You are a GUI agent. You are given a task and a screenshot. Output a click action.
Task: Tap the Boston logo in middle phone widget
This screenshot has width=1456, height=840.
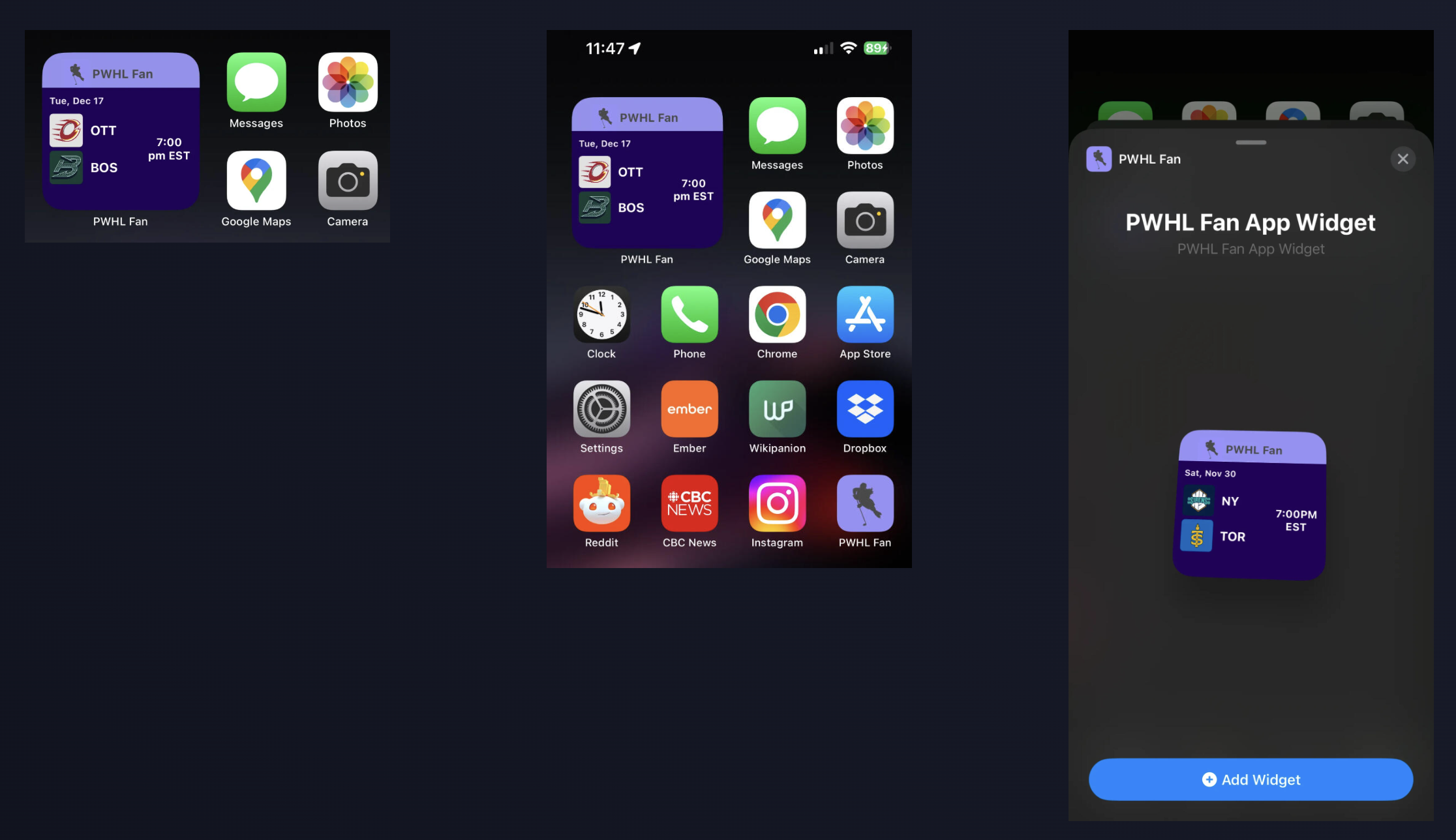pyautogui.click(x=595, y=207)
